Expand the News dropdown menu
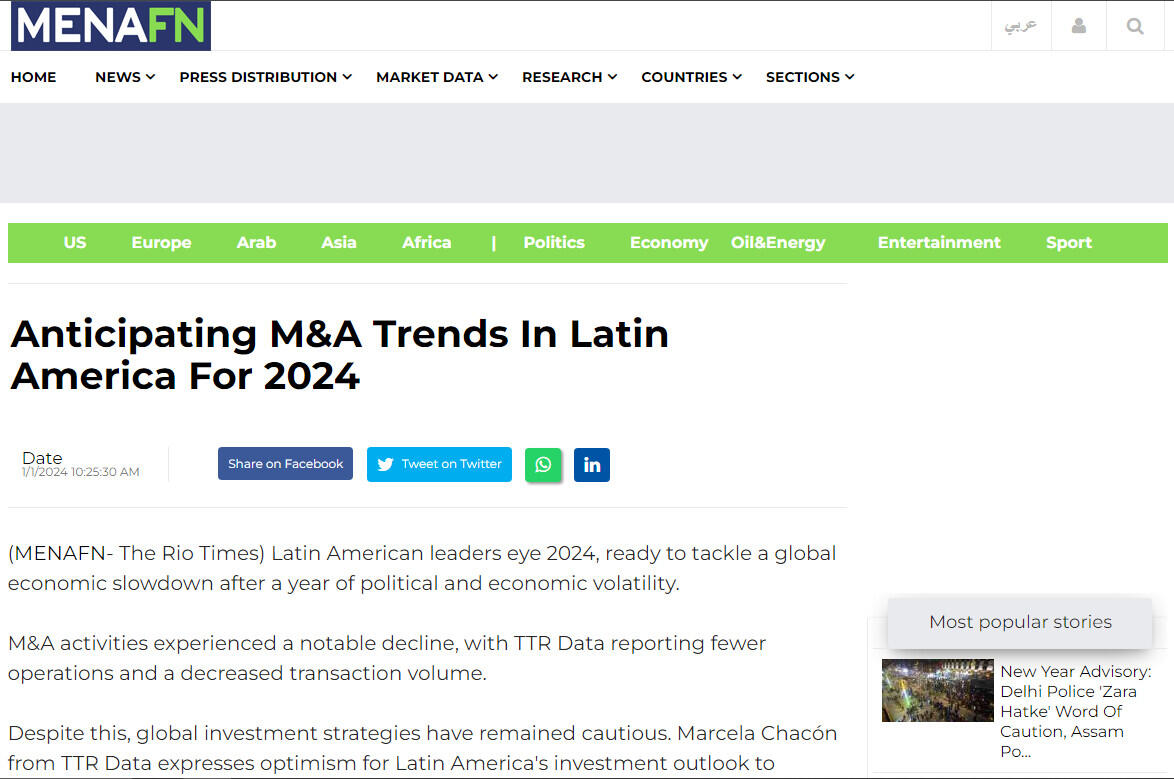This screenshot has height=779, width=1174. pos(125,77)
